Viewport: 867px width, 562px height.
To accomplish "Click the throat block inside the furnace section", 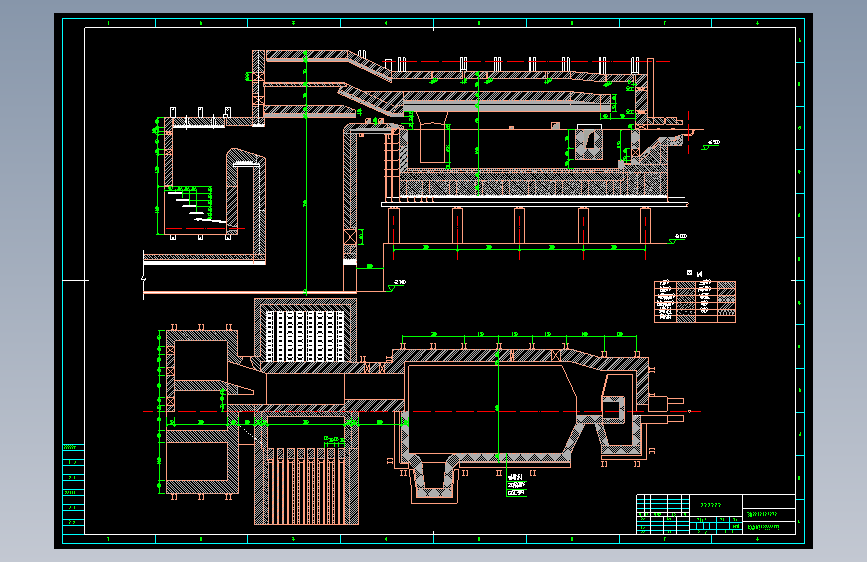I will [x=589, y=142].
